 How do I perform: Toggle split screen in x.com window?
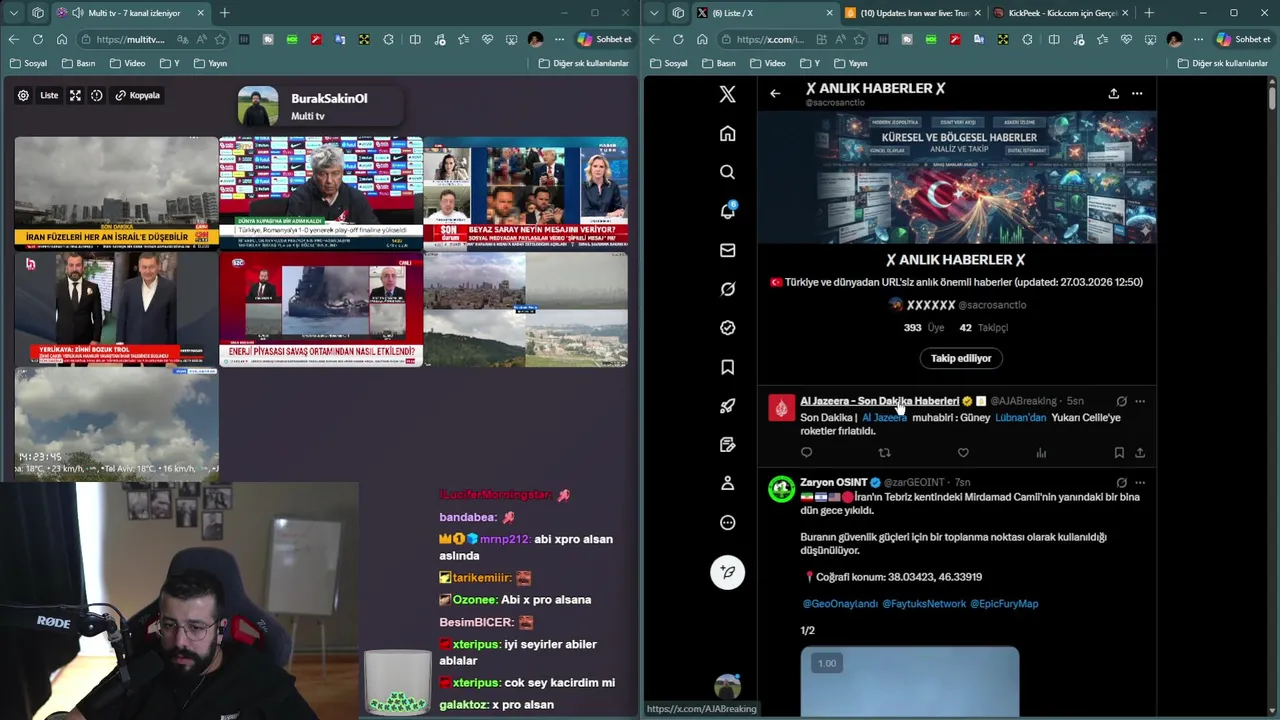(1054, 39)
